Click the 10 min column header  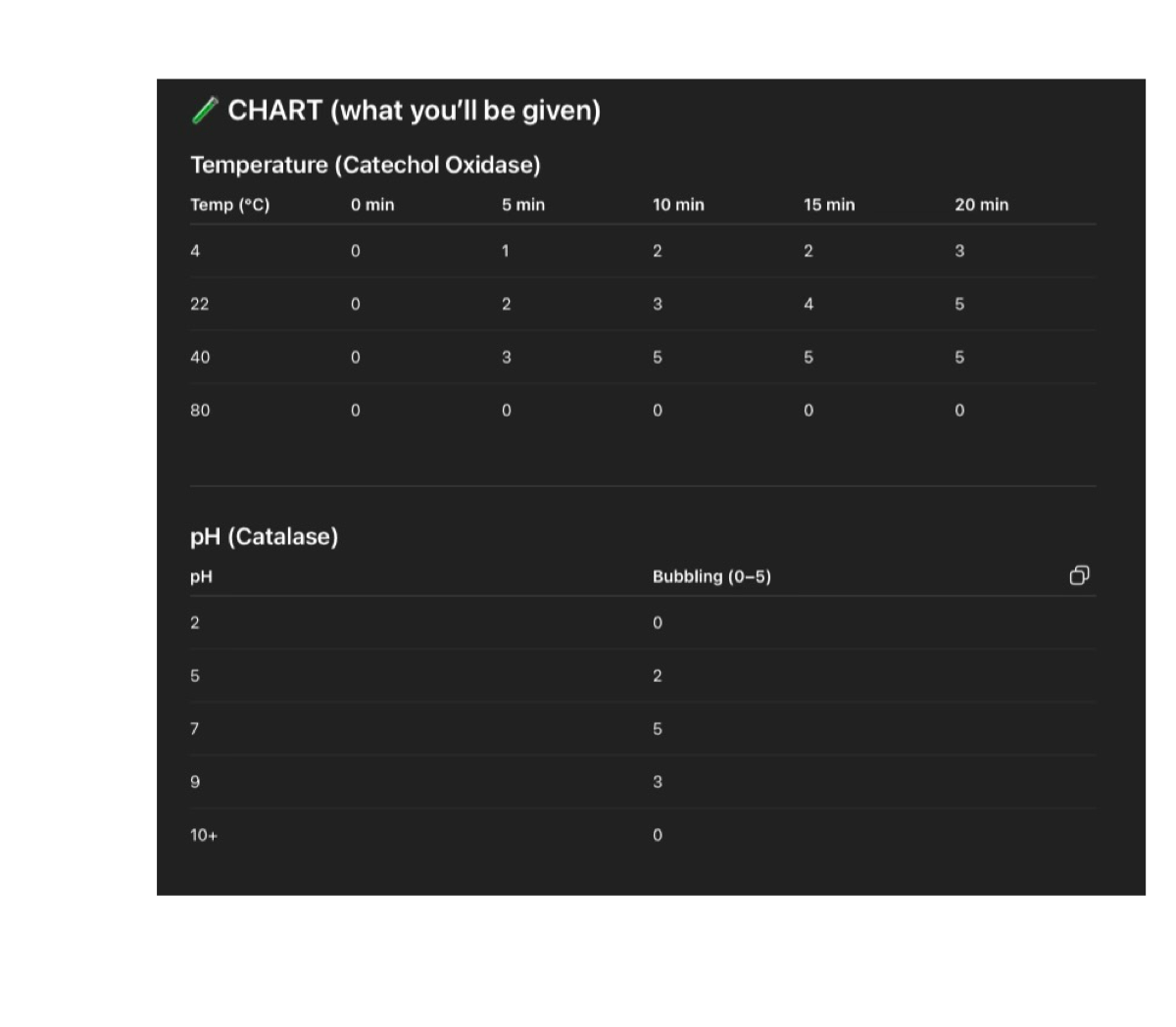tap(678, 205)
